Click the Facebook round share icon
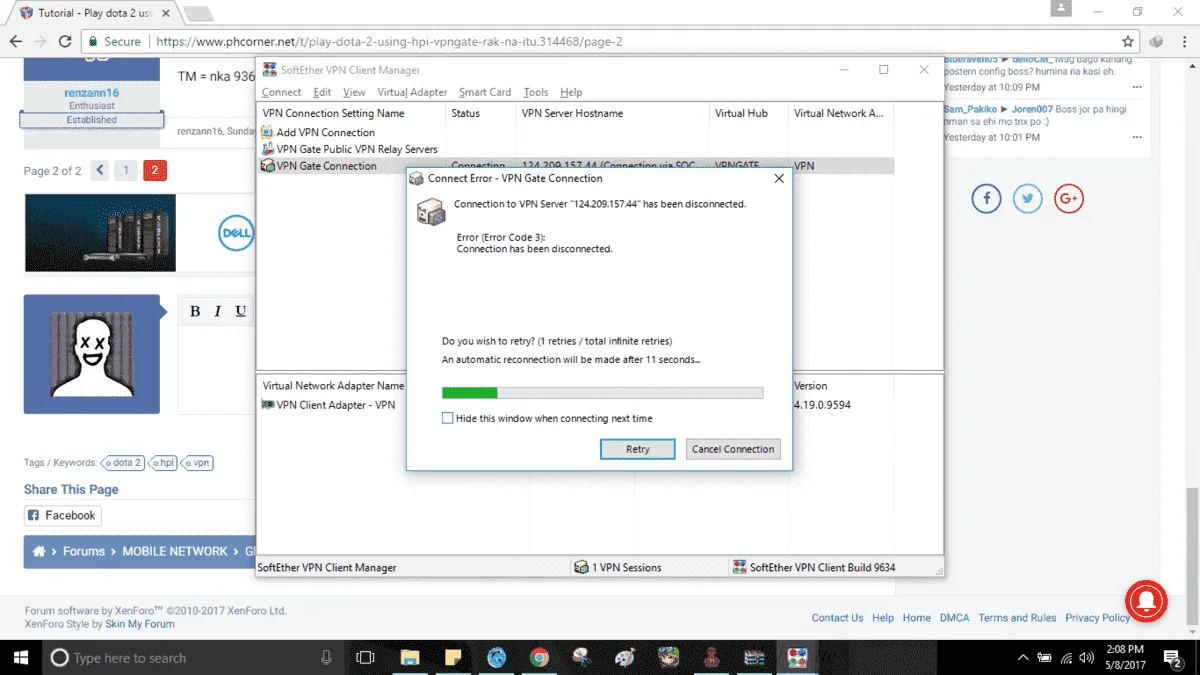Screen dimensions: 1200x675 (x=987, y=198)
